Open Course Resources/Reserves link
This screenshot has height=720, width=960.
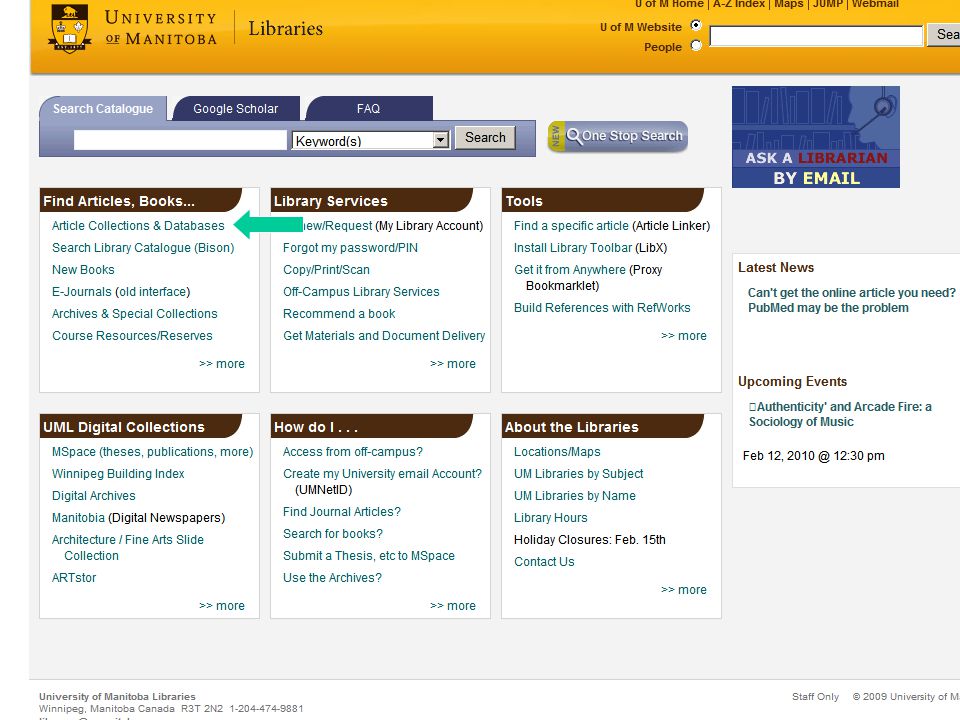pyautogui.click(x=132, y=336)
